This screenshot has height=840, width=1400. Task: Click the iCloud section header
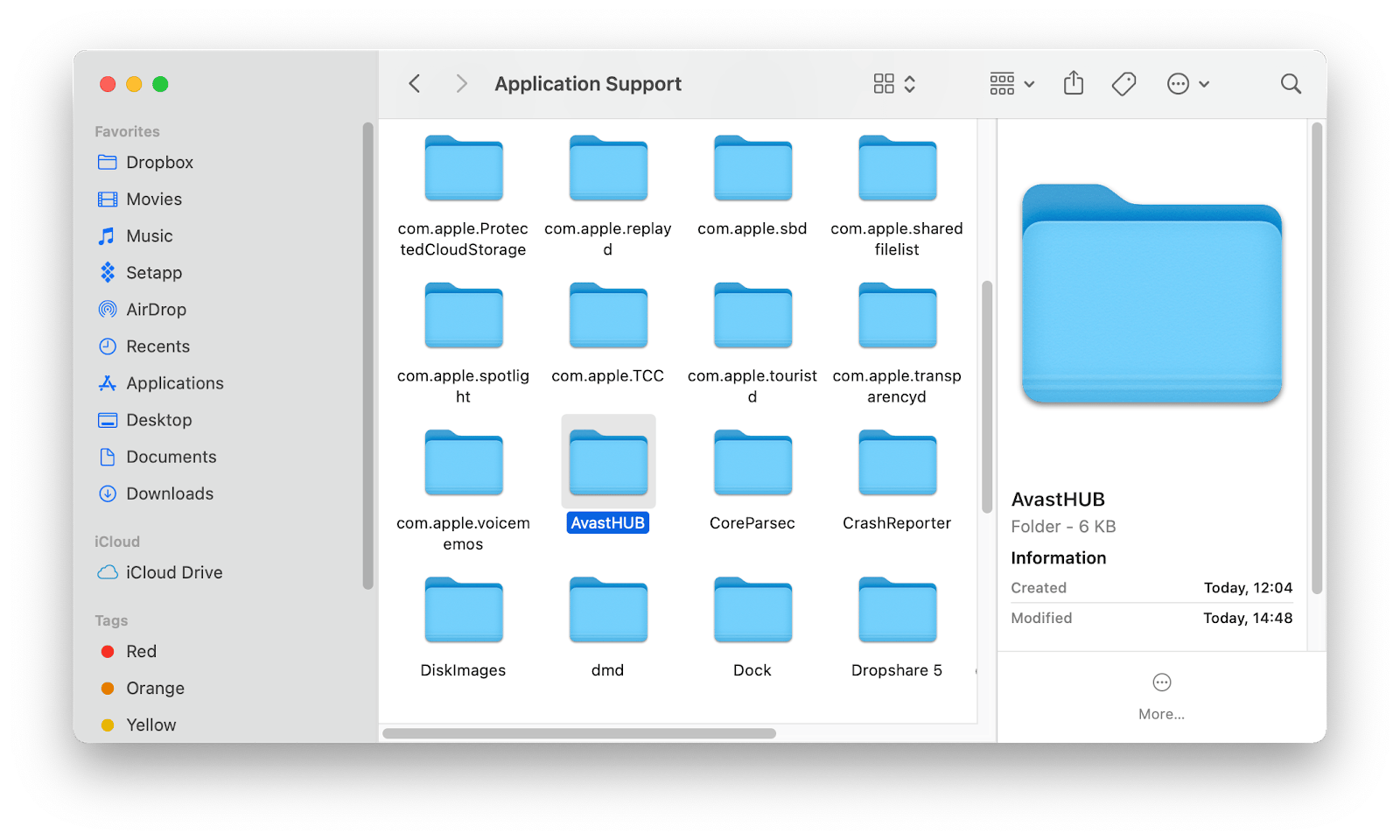click(x=117, y=542)
